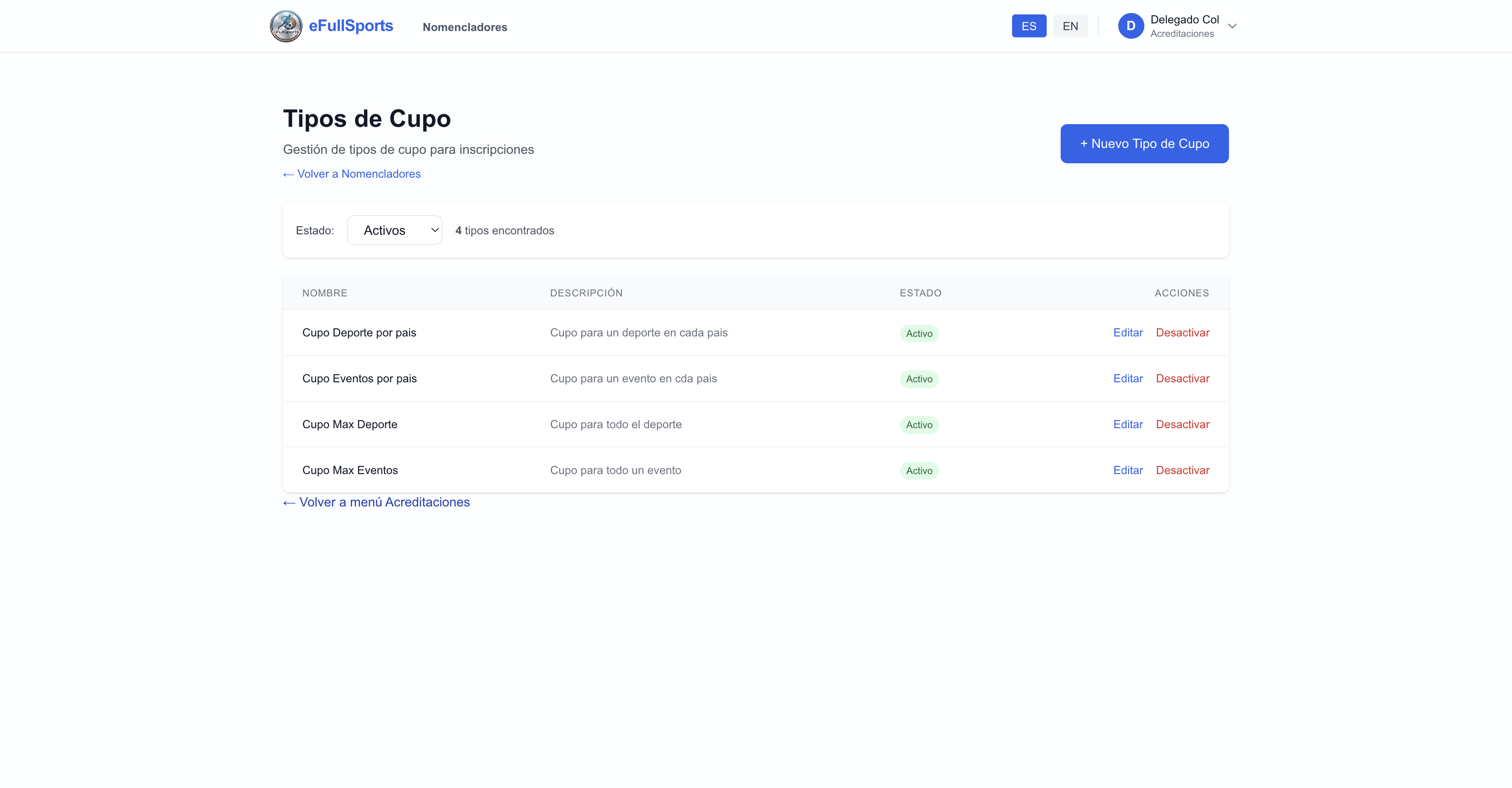Deactivate Cupo Max Eventos
Screen dimensions: 1512x788
[1182, 470]
